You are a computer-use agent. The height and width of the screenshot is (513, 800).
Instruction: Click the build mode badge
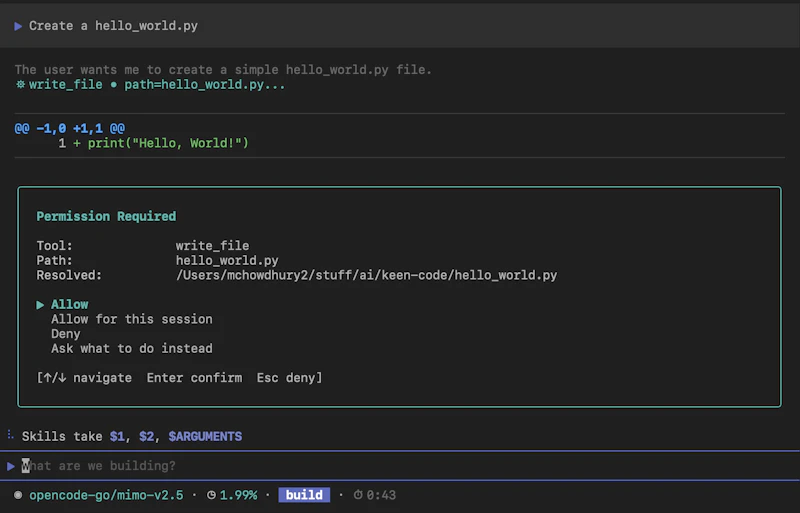click(x=304, y=495)
